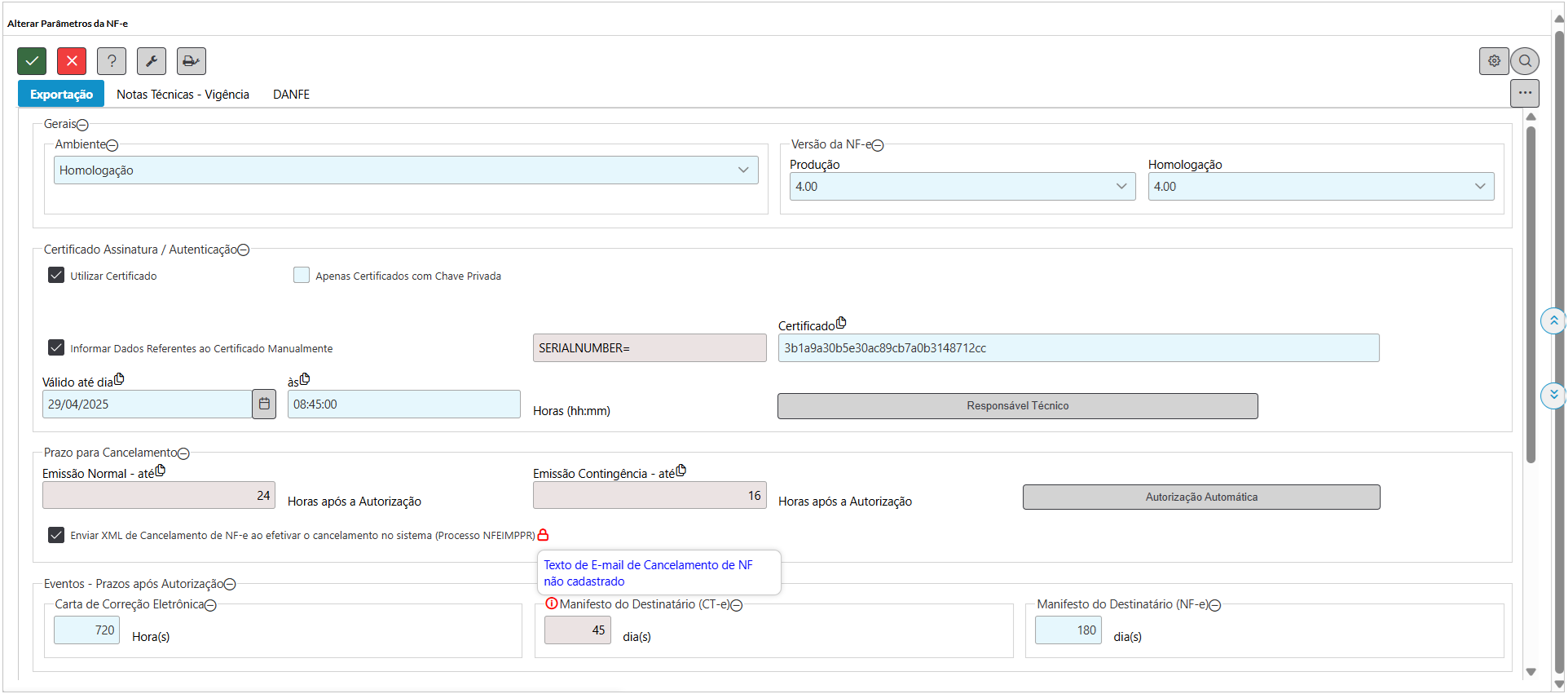
Task: Enable Apenas Certificados com Chave Privada
Action: [x=302, y=276]
